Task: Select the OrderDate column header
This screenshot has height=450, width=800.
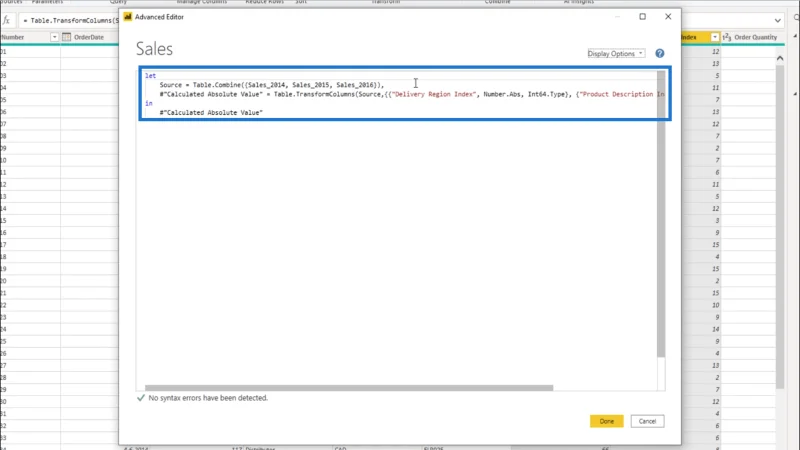Action: coord(90,37)
